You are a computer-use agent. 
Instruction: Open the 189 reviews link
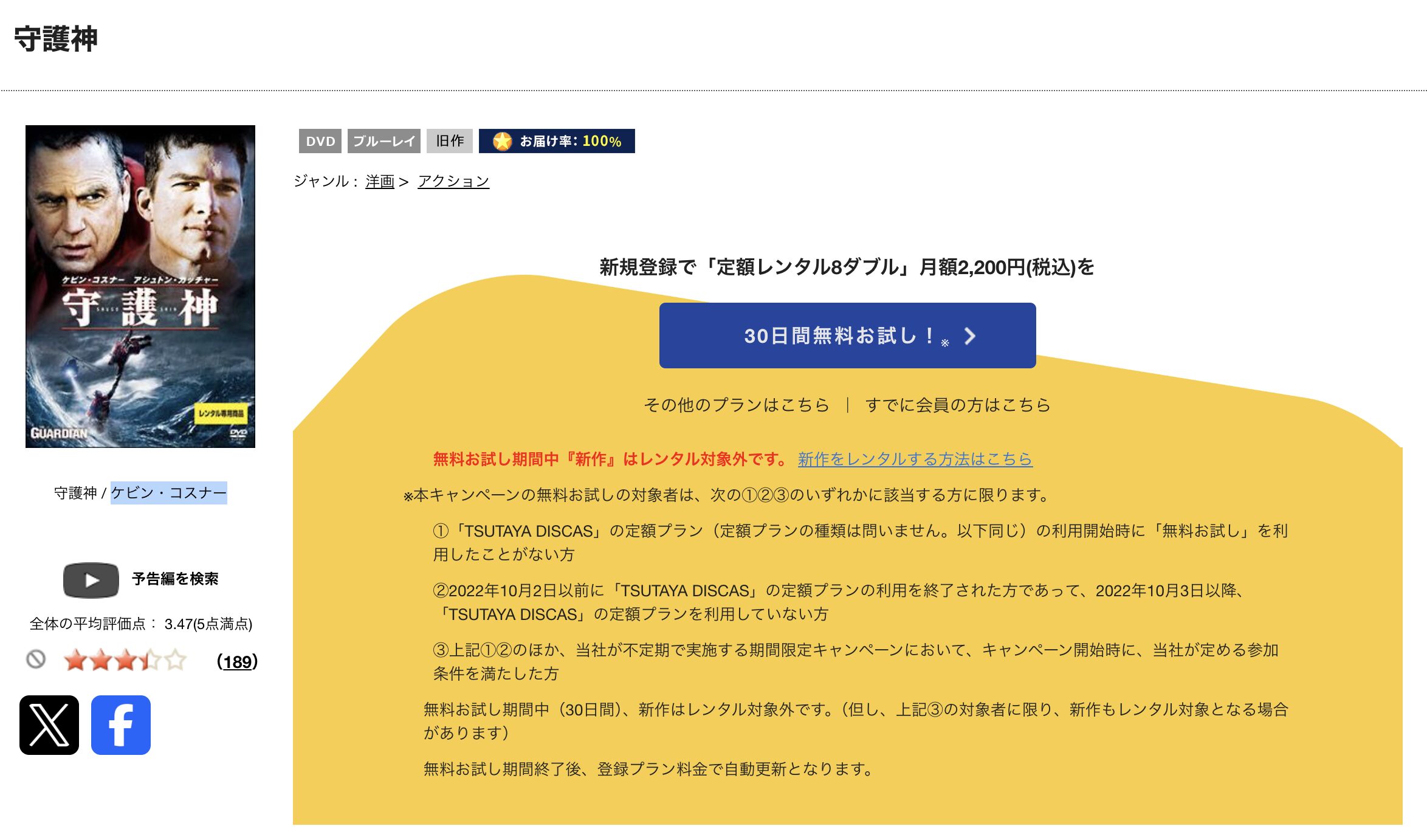238,661
